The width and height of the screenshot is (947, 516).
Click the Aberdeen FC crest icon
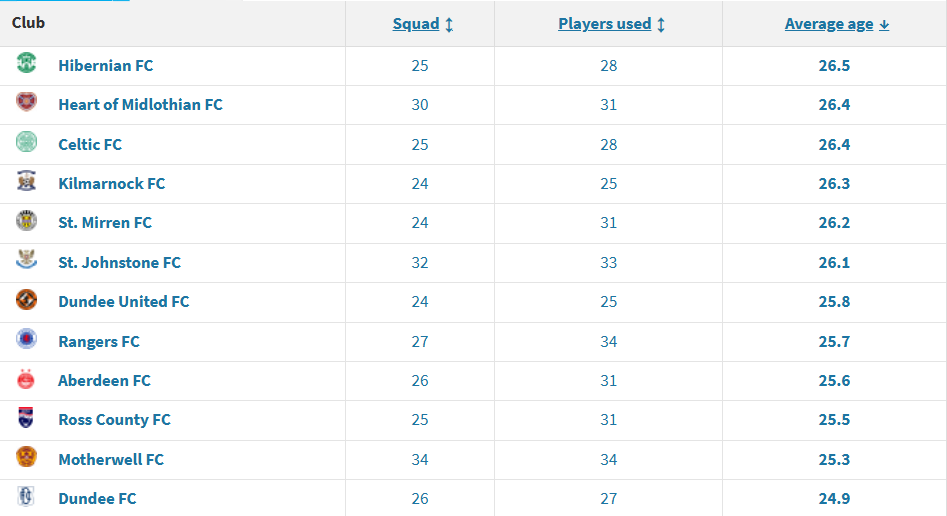pos(26,379)
